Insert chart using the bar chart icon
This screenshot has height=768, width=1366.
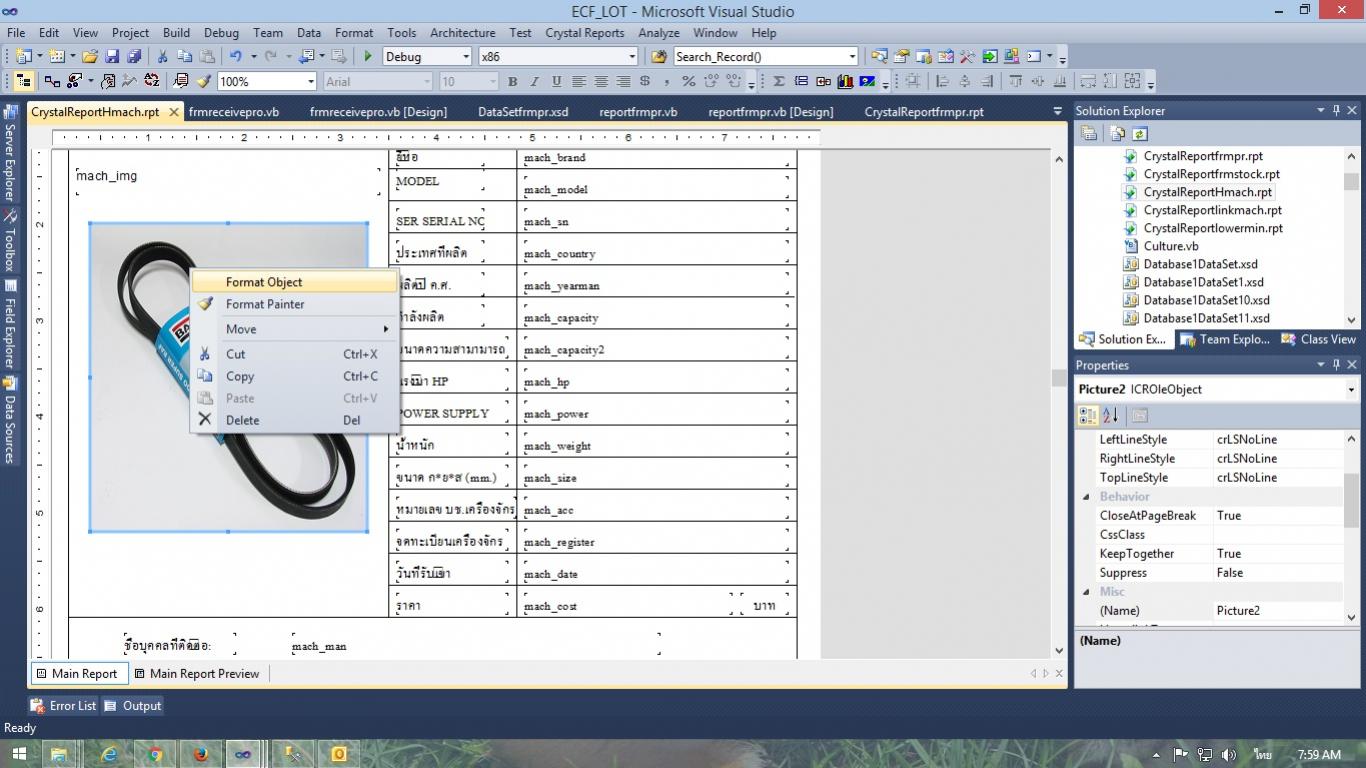(x=845, y=81)
